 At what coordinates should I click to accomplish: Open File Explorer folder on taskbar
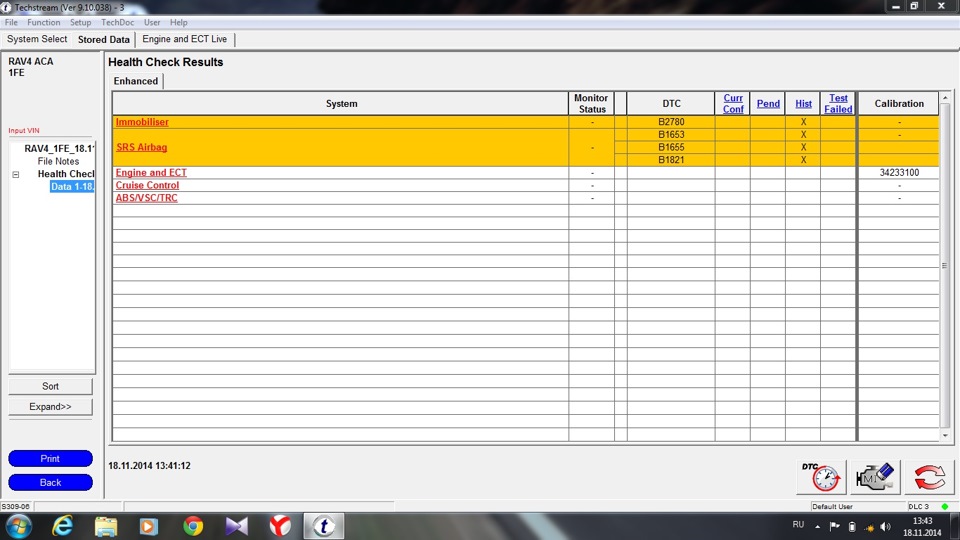[106, 526]
